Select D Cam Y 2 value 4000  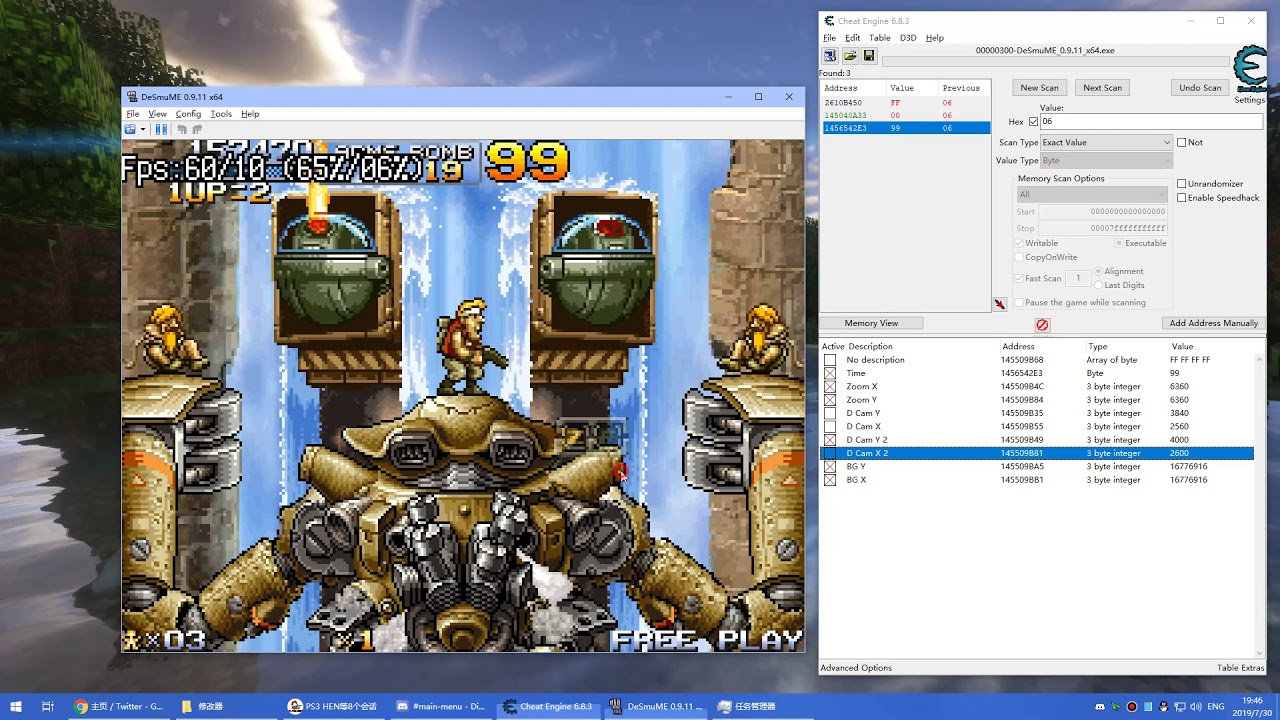coord(1179,440)
